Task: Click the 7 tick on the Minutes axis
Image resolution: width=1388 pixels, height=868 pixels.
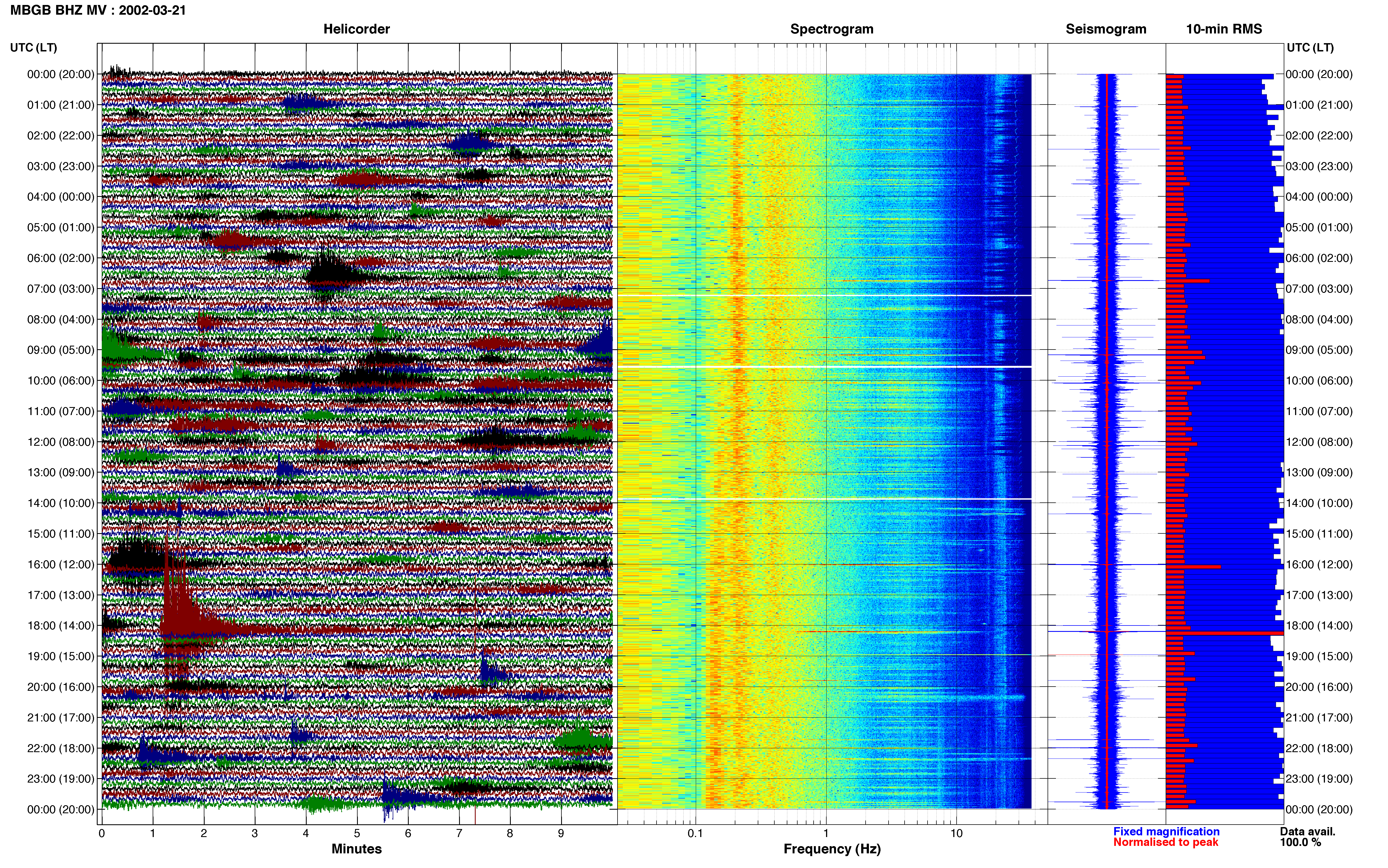Action: tap(459, 833)
